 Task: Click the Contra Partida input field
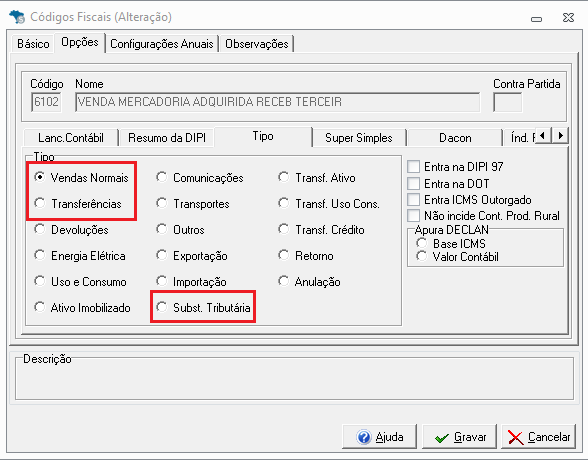tap(507, 102)
